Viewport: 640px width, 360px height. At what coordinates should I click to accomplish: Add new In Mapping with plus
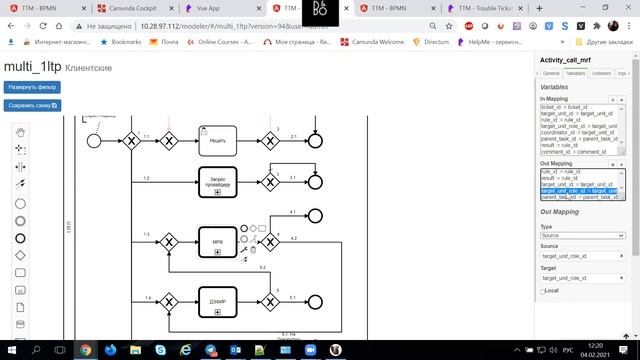621,100
